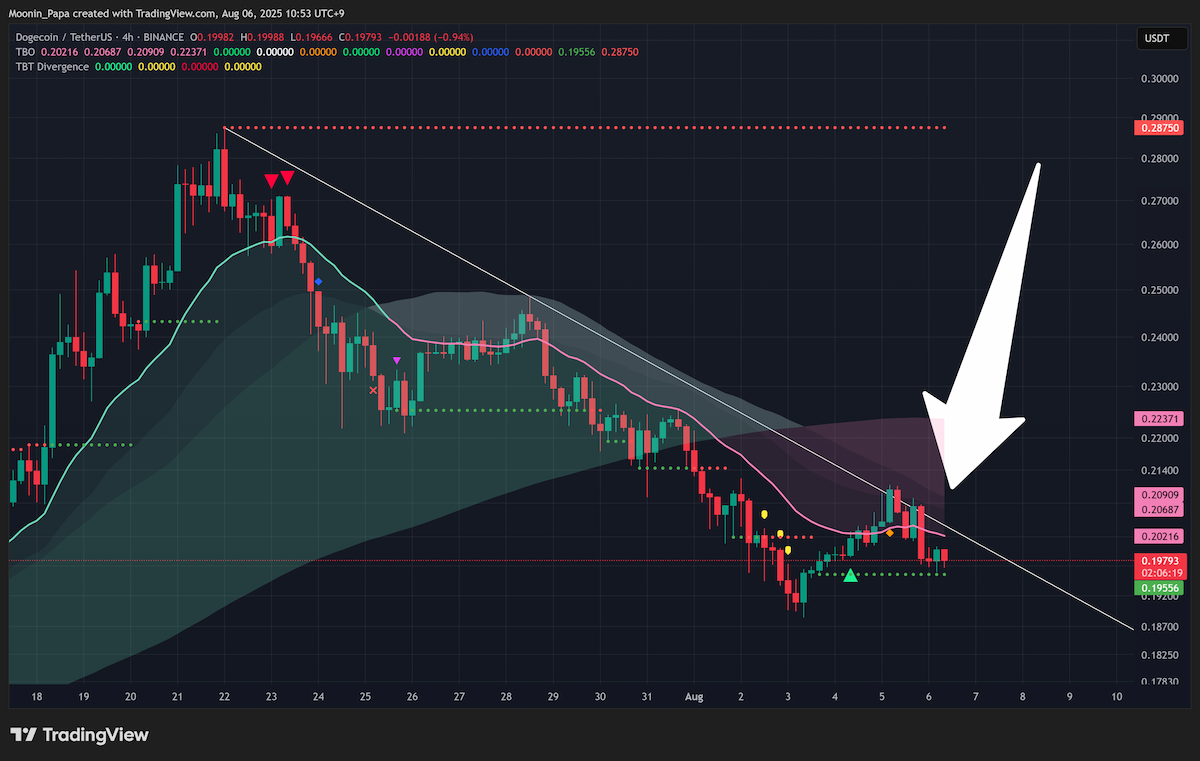The width and height of the screenshot is (1200, 761).
Task: Select the TBO indicator label
Action: click(x=26, y=51)
